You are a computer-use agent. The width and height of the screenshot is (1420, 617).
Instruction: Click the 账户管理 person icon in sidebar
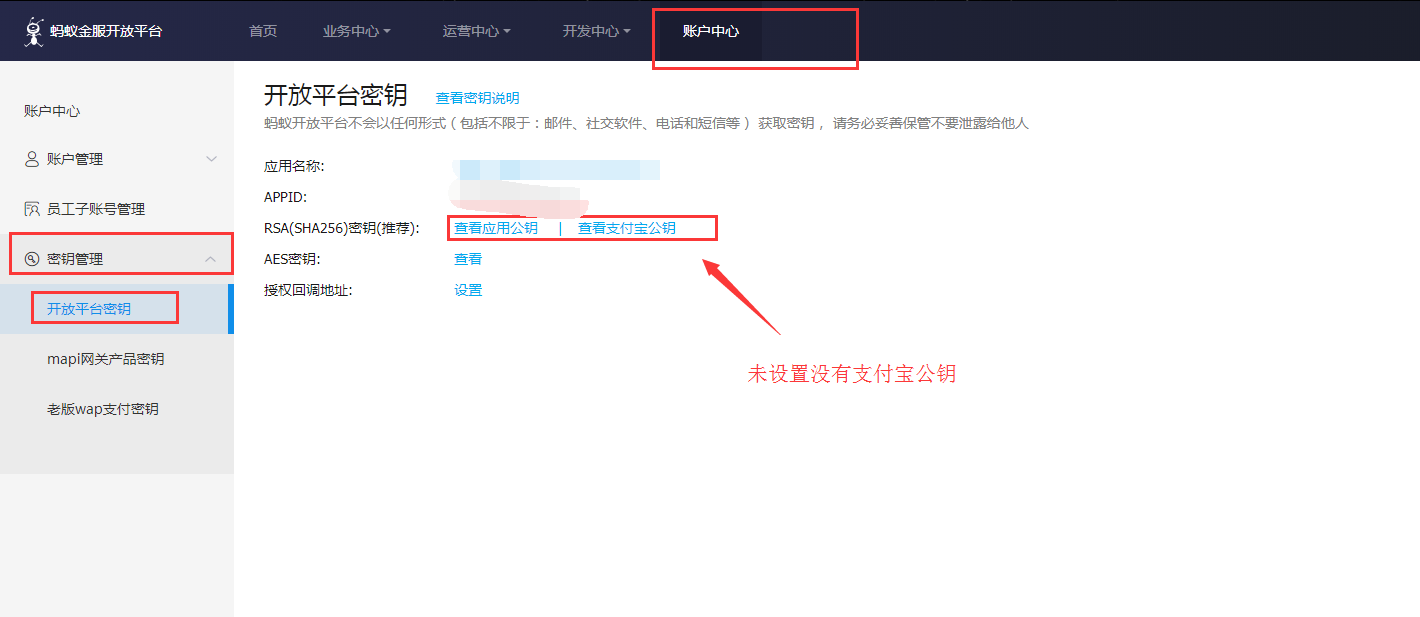point(32,159)
